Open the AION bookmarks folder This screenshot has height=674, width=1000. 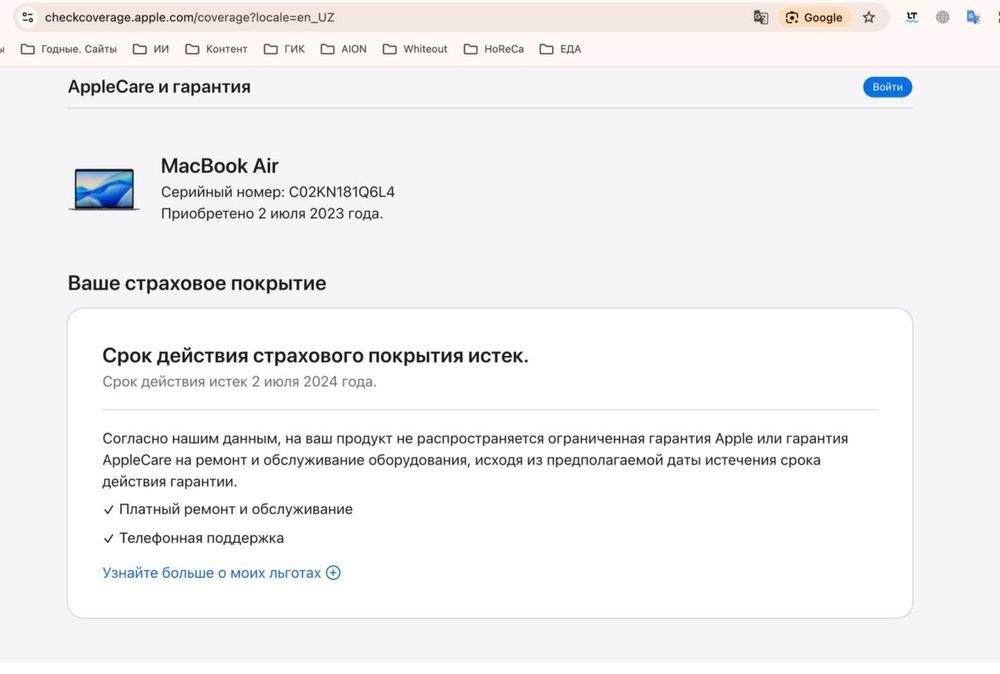coord(344,49)
